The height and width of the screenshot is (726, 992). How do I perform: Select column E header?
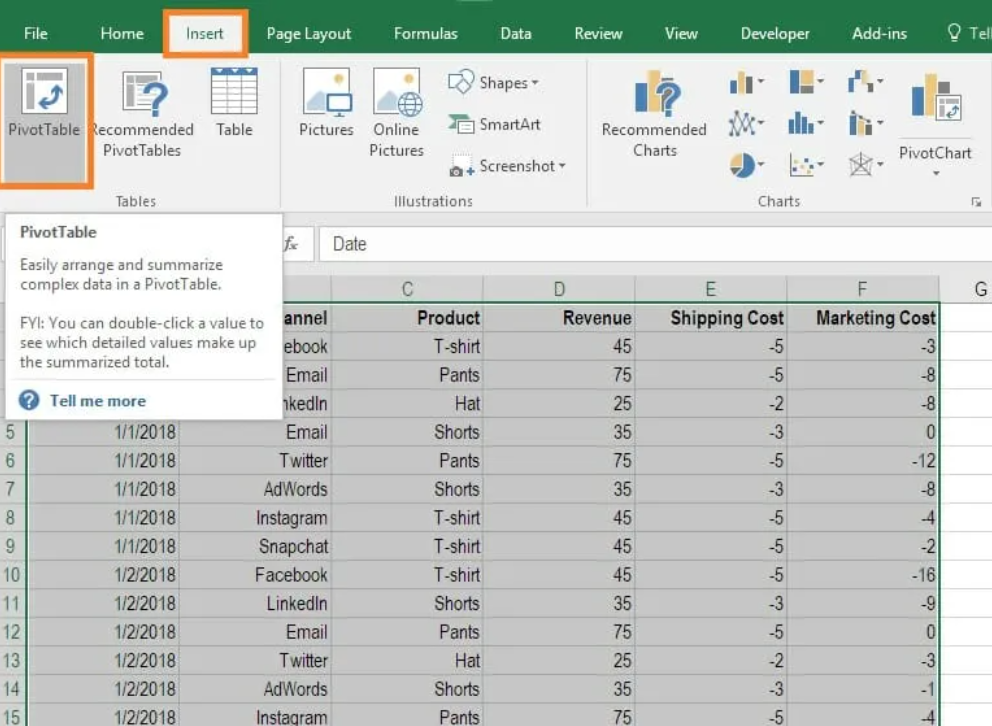(x=710, y=289)
